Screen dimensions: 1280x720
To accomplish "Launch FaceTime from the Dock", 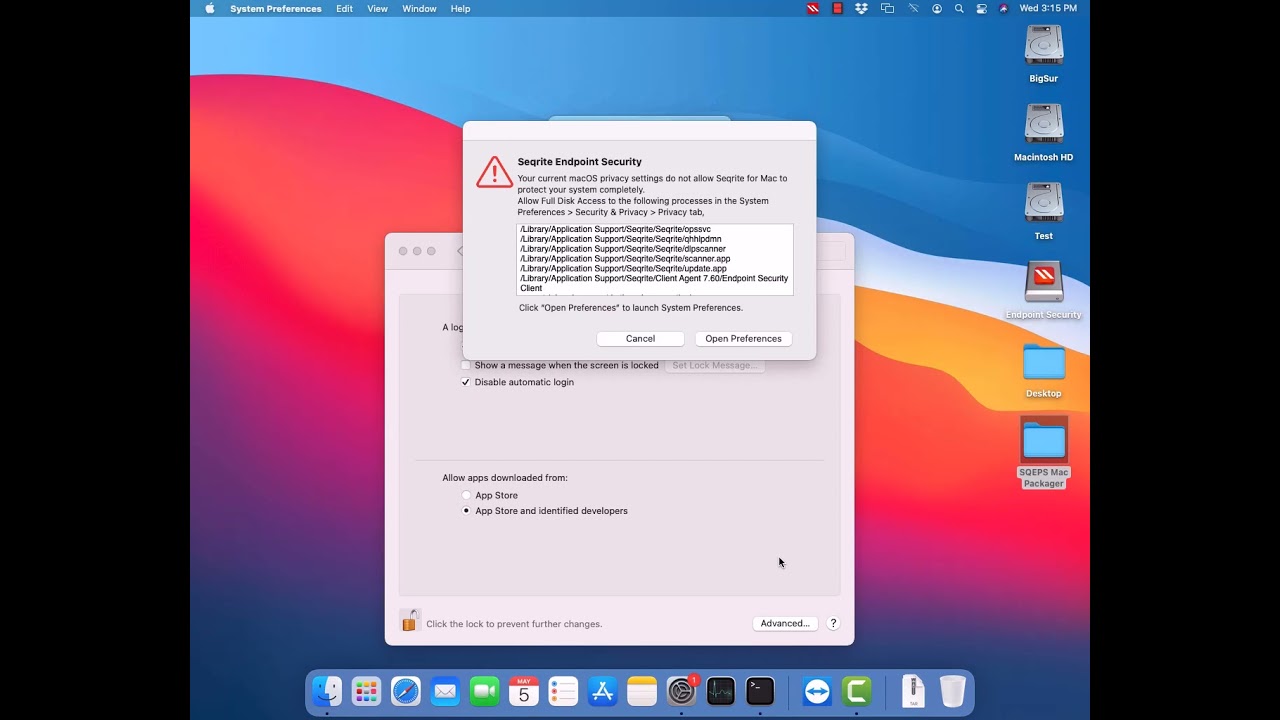I will [485, 691].
